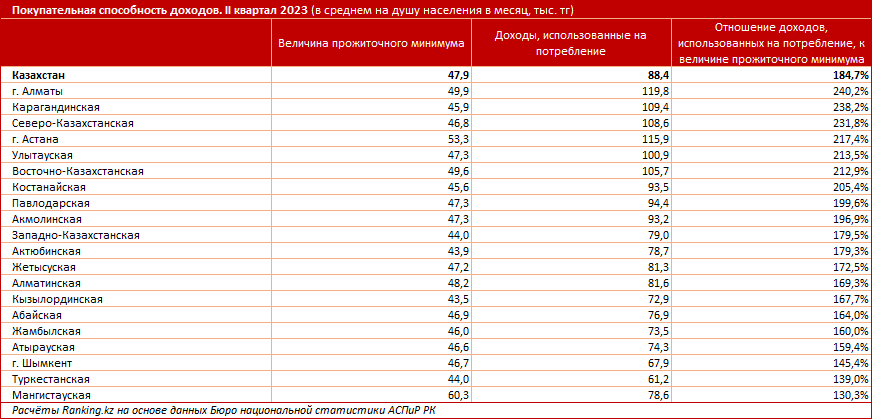Click the 119,8 consumption income value

654,91
